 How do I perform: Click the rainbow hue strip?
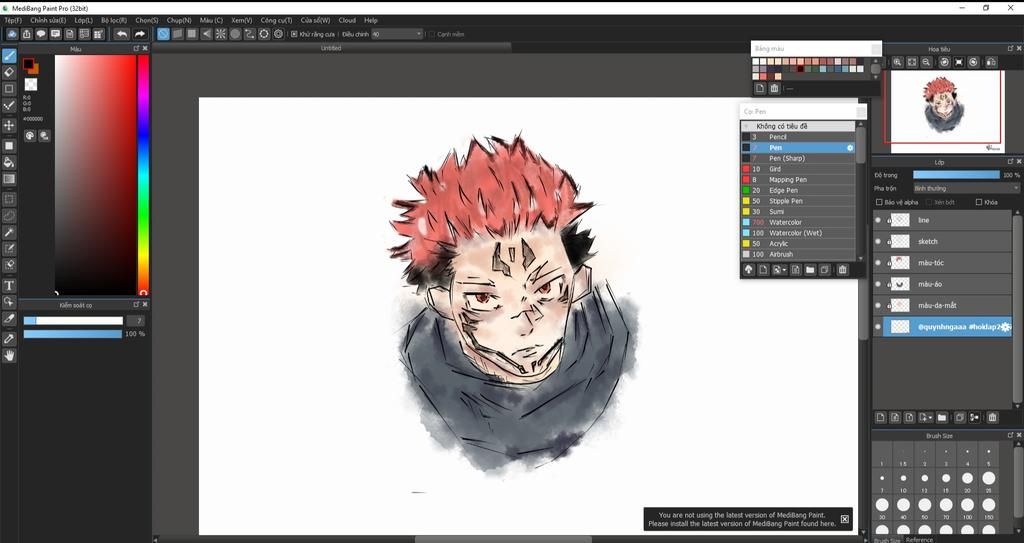pyautogui.click(x=143, y=174)
